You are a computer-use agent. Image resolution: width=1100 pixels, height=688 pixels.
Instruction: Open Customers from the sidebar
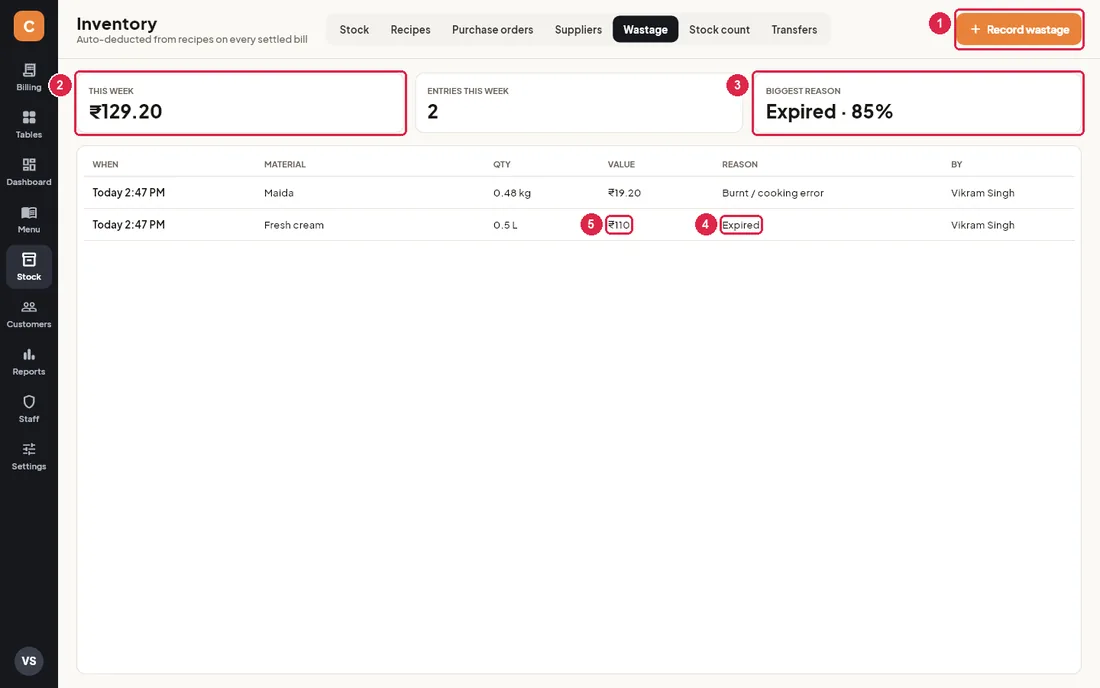(29, 314)
